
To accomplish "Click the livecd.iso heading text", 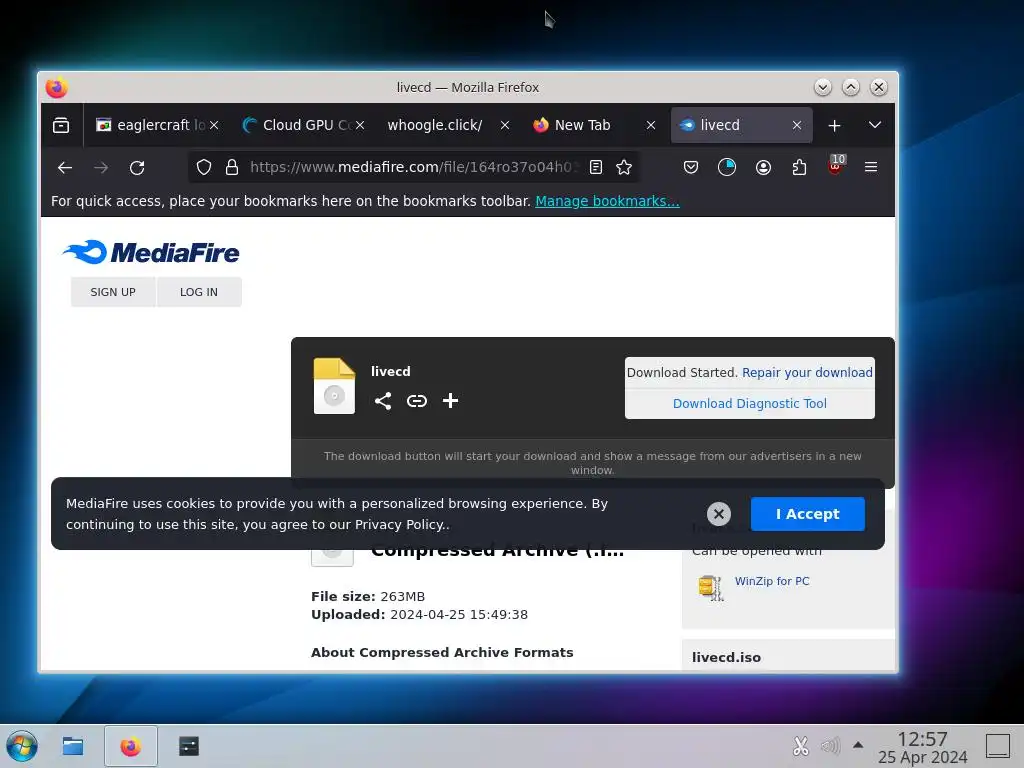I will pos(726,658).
